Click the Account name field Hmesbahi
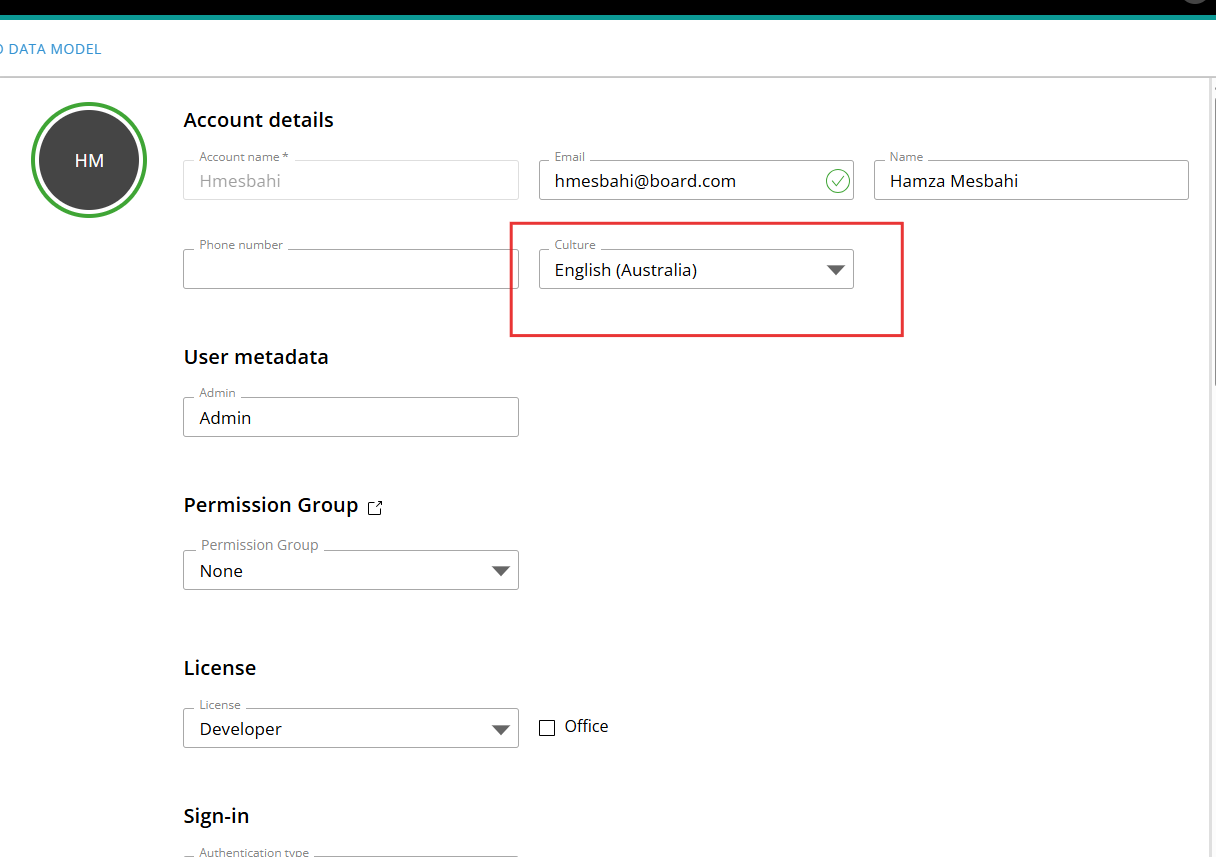1216x857 pixels. [x=351, y=180]
